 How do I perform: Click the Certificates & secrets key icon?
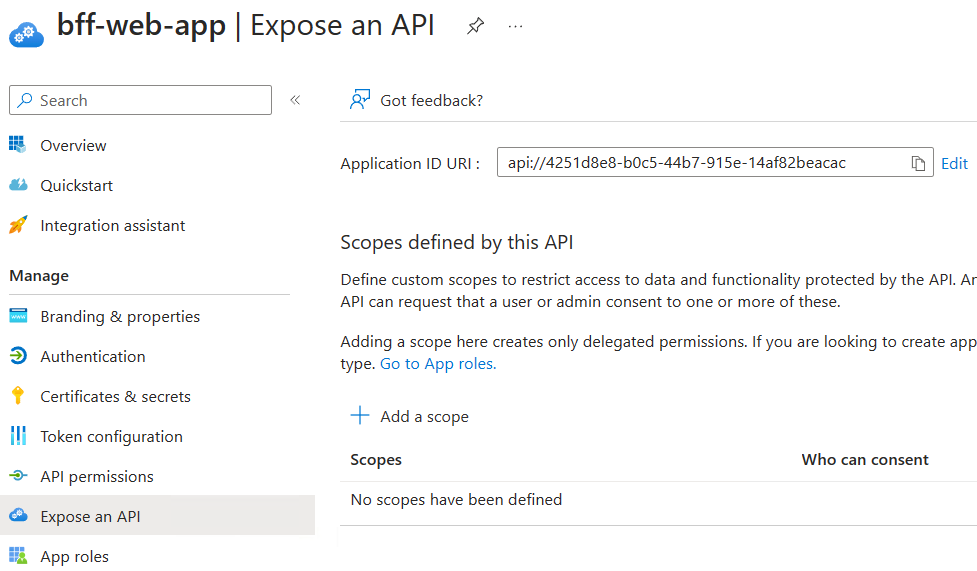coord(18,395)
